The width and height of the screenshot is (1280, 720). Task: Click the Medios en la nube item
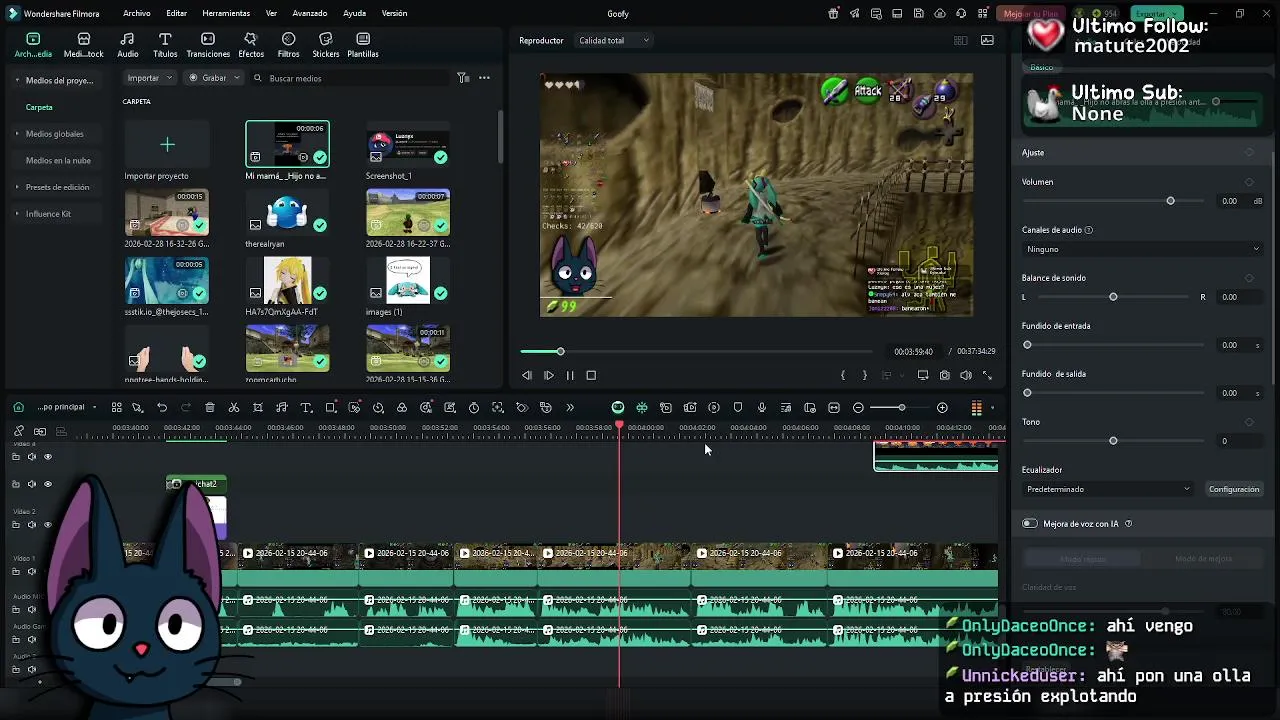[x=58, y=160]
